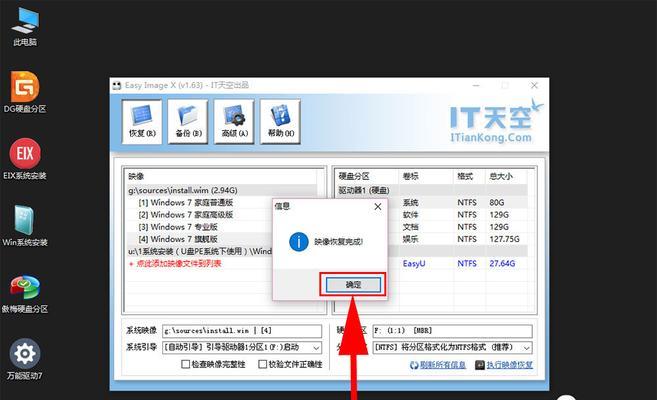Open the 帮助 (H) toolbar button
Viewport: 657px width, 400px height.
pos(280,121)
